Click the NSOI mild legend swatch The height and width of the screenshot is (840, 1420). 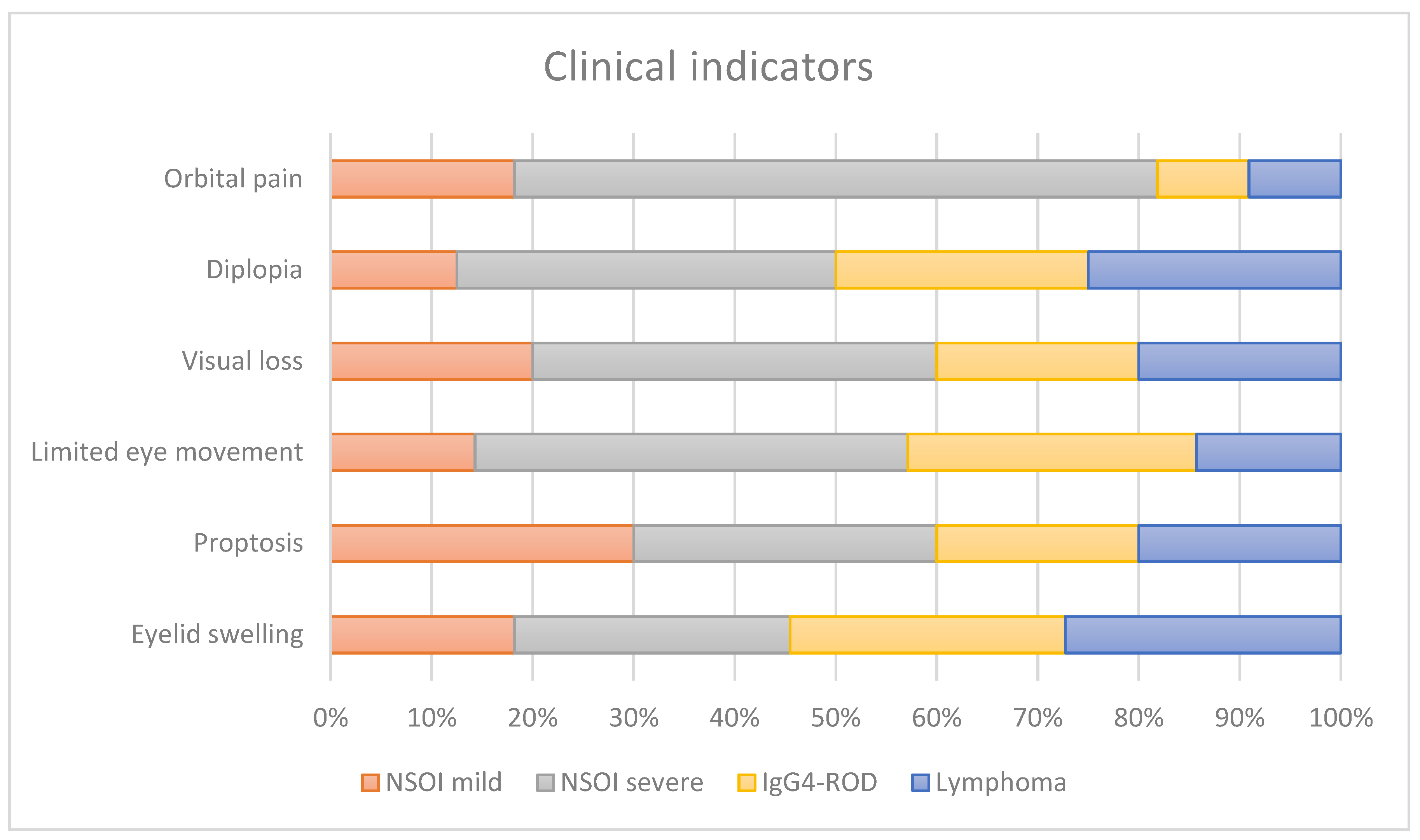(370, 783)
